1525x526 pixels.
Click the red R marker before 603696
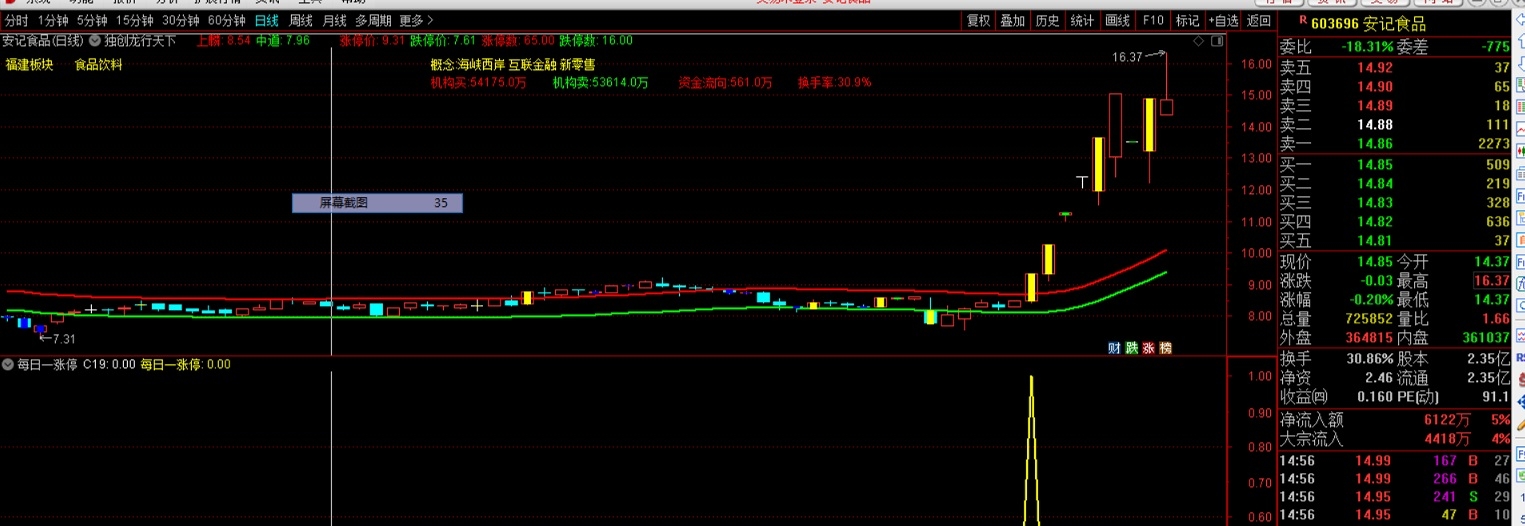pyautogui.click(x=1302, y=22)
